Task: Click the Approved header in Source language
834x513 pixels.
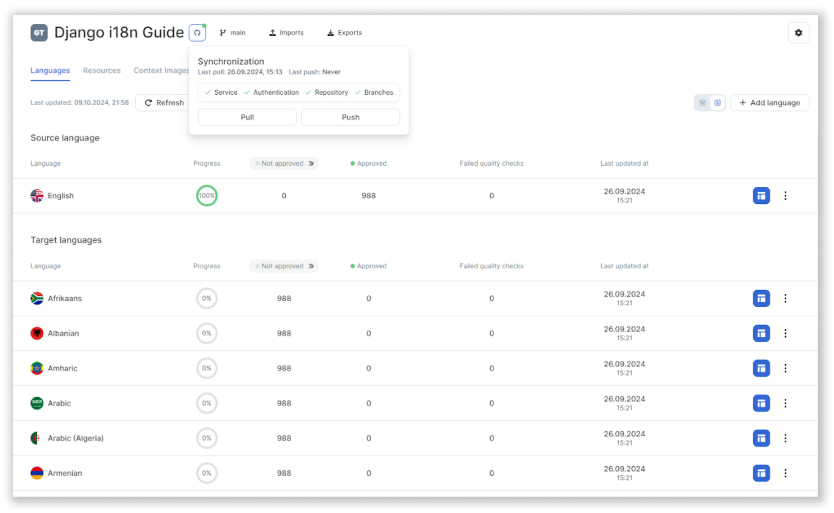Action: tap(369, 163)
